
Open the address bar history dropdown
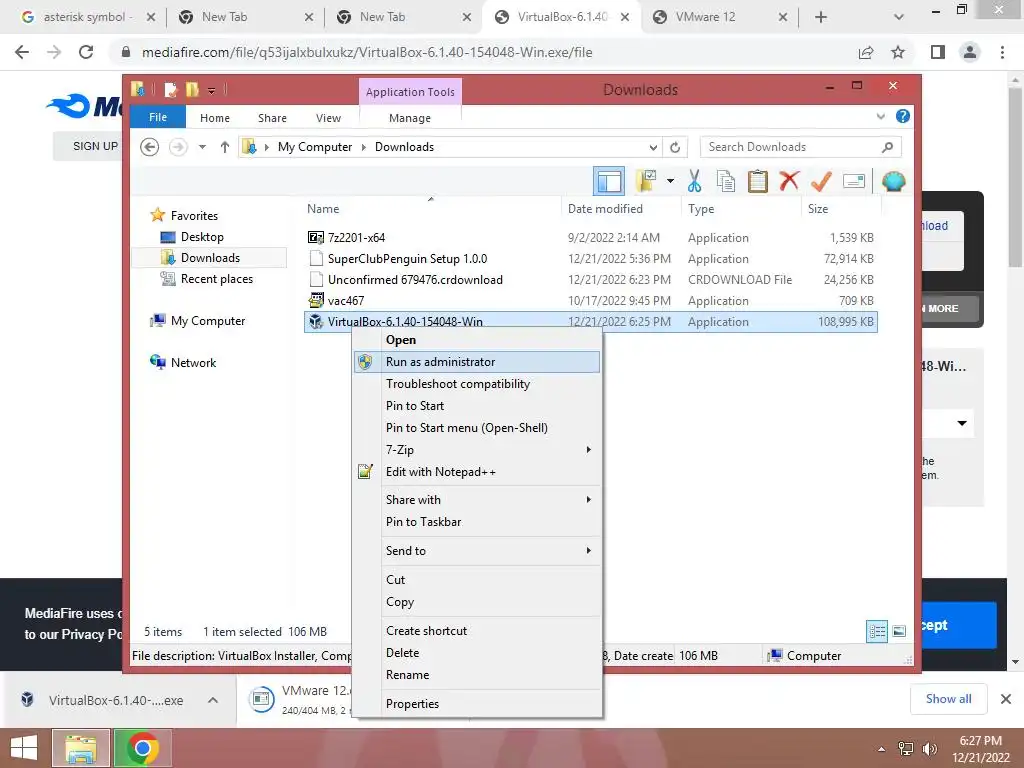click(x=653, y=147)
